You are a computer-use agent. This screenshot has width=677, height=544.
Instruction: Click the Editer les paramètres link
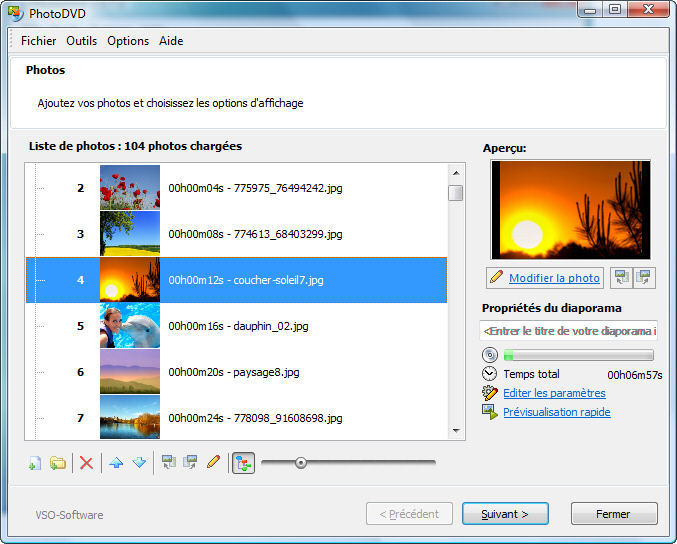(x=553, y=393)
